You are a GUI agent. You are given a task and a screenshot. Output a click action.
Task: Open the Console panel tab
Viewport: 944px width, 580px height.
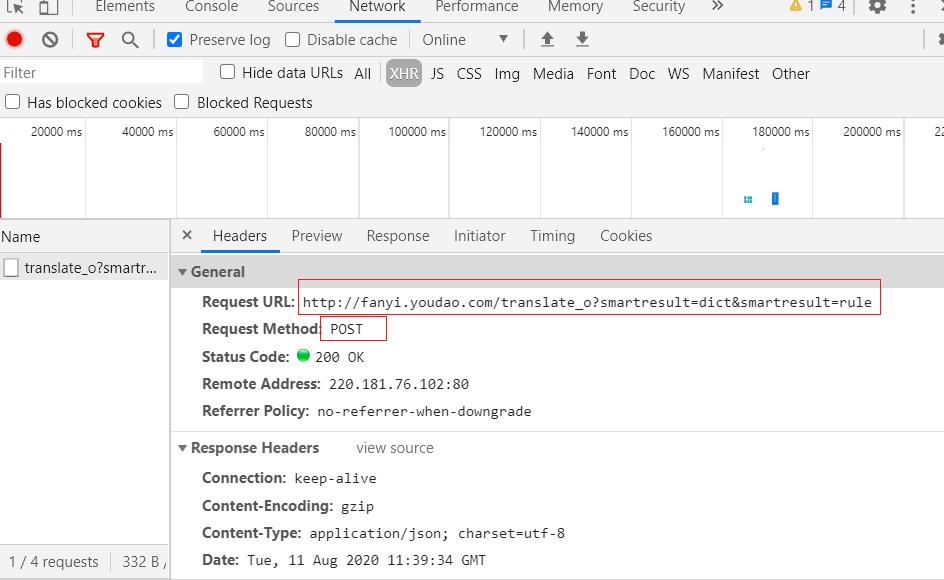(212, 7)
